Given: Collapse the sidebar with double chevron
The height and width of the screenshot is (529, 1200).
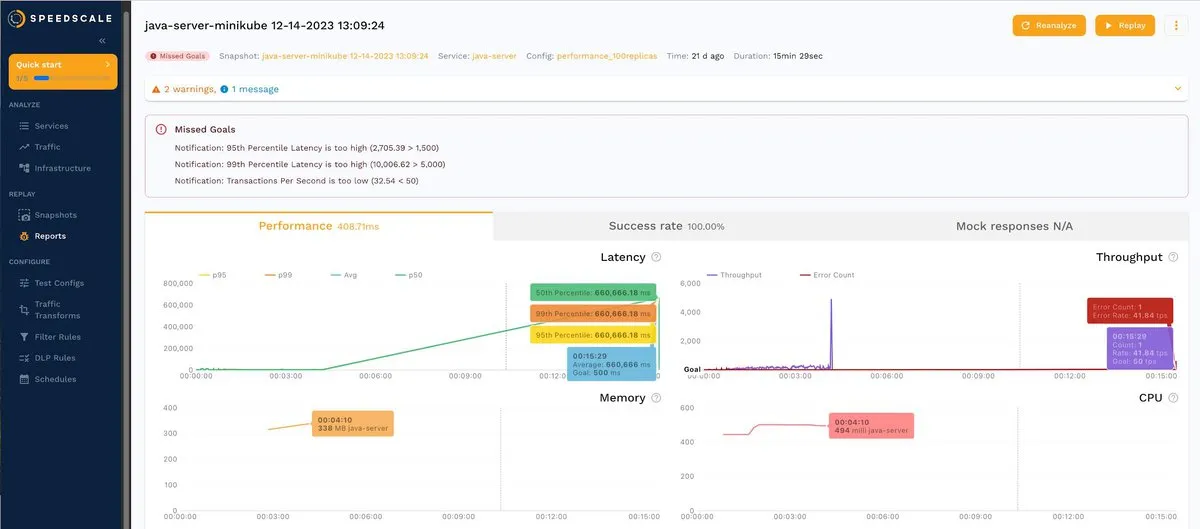Looking at the screenshot, I should coord(101,41).
